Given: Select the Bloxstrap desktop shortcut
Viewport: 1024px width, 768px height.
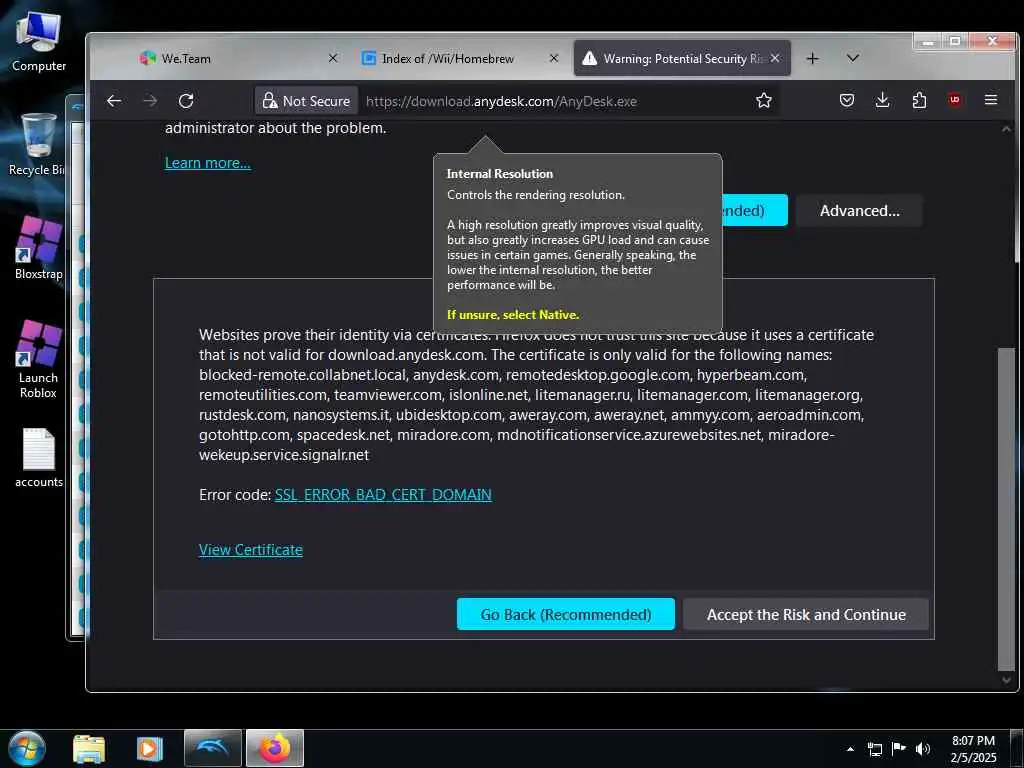Looking at the screenshot, I should 39,248.
